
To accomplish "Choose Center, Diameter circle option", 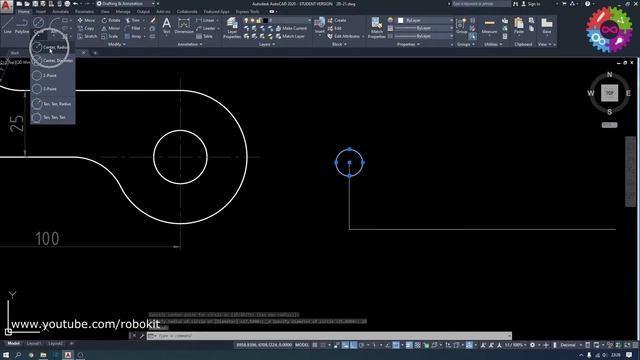I will coord(53,61).
